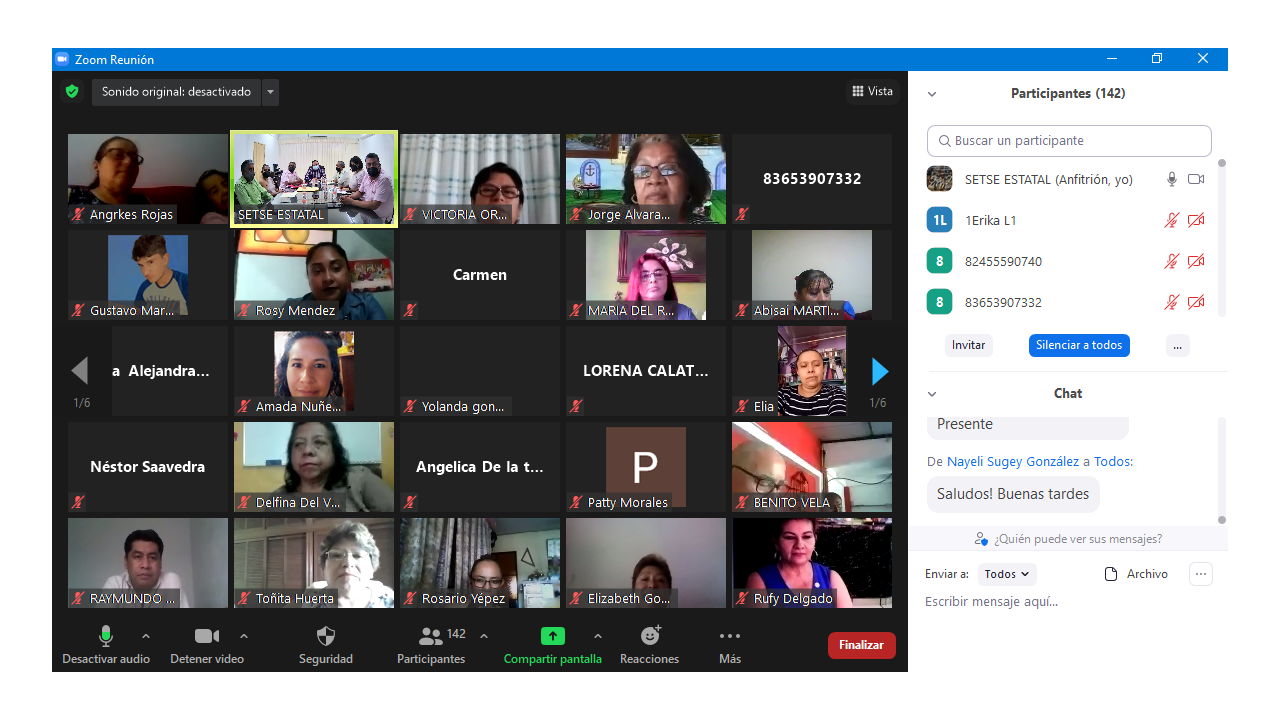
Task: Open the more options button beside Silenciar
Action: coord(1177,345)
